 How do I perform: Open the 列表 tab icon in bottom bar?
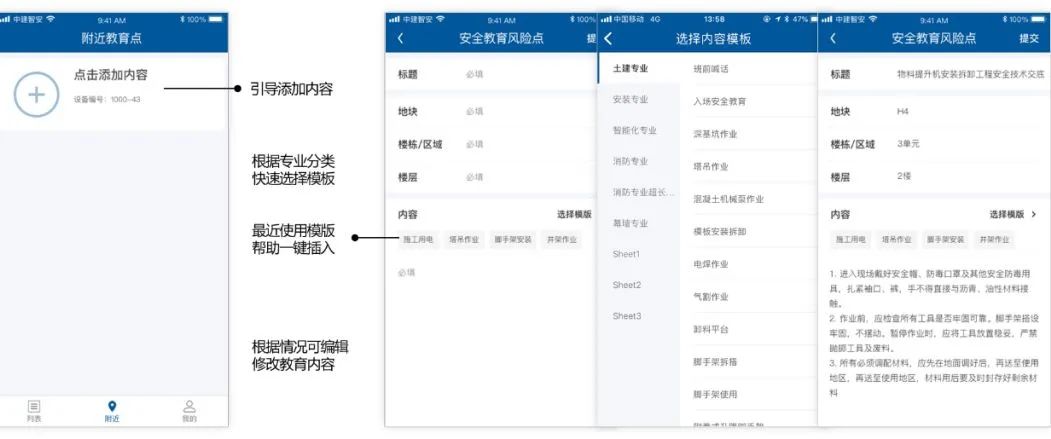pyautogui.click(x=34, y=406)
